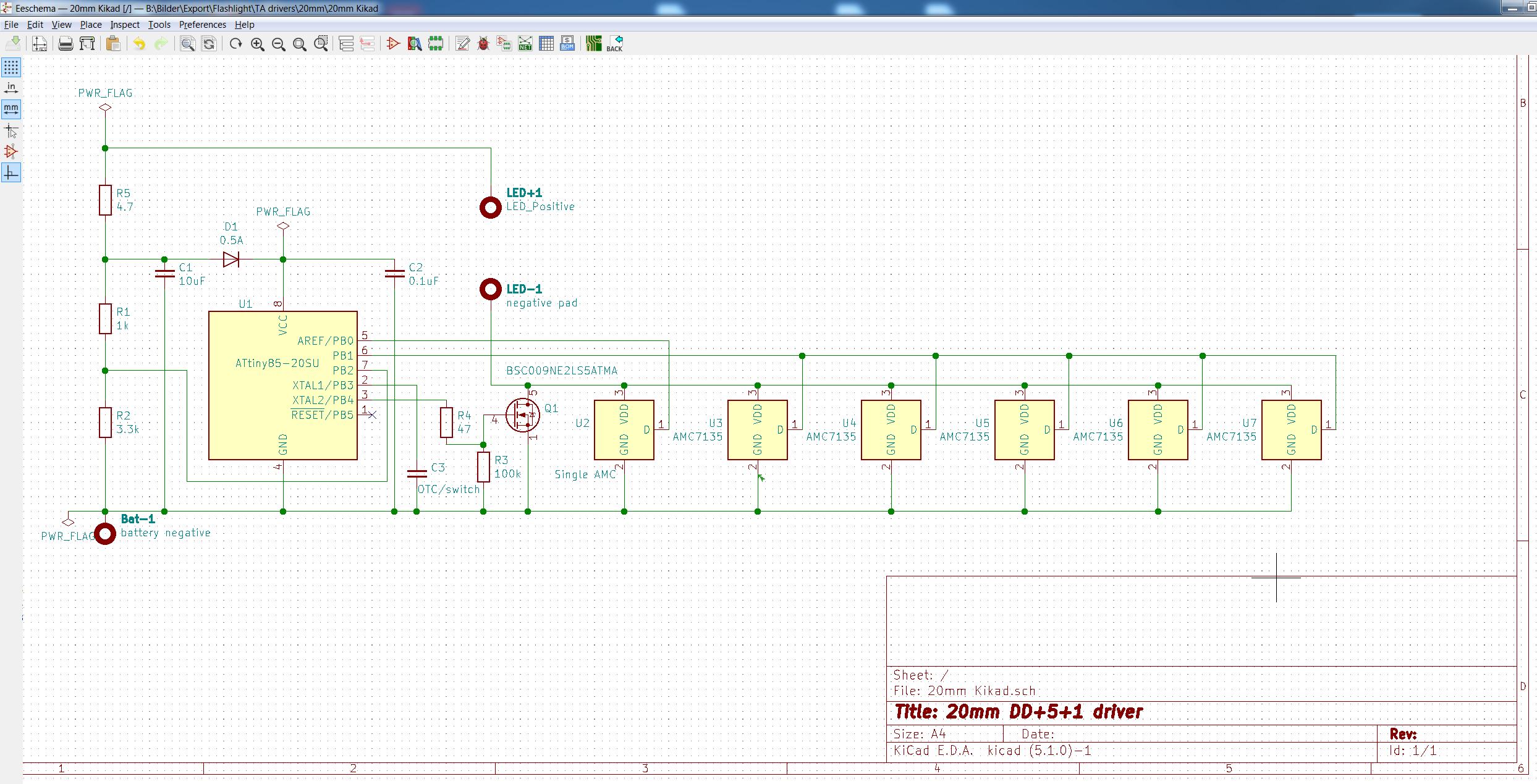Open the hierarchy navigator icon
1537x784 pixels.
coord(347,43)
